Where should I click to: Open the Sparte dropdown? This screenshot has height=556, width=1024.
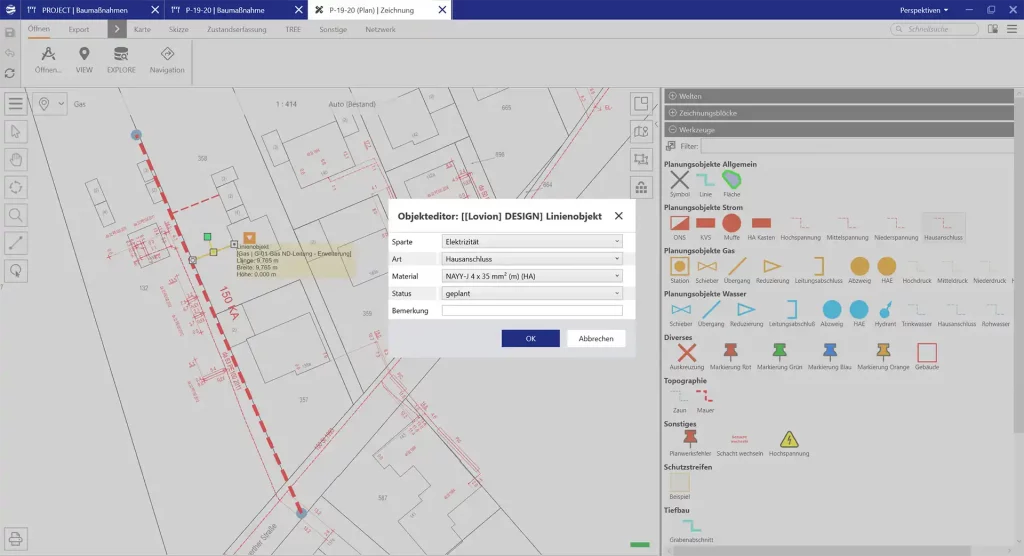click(532, 241)
